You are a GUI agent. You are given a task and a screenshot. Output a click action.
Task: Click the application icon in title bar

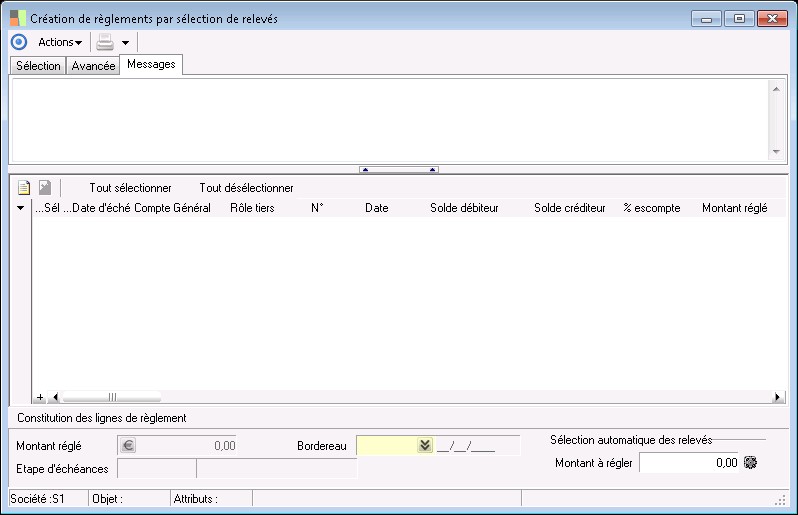18,18
